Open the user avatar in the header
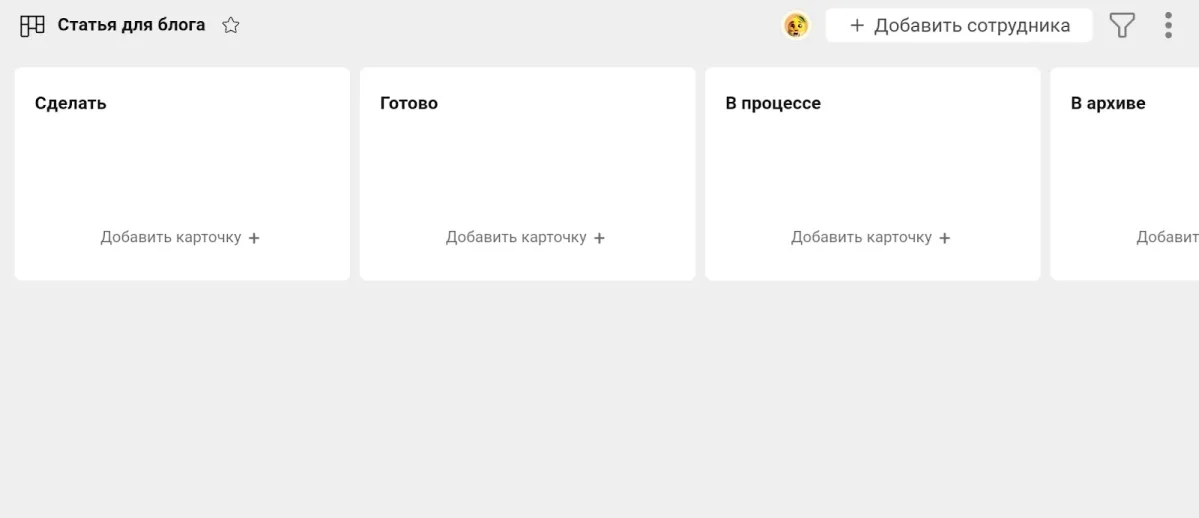 point(796,26)
